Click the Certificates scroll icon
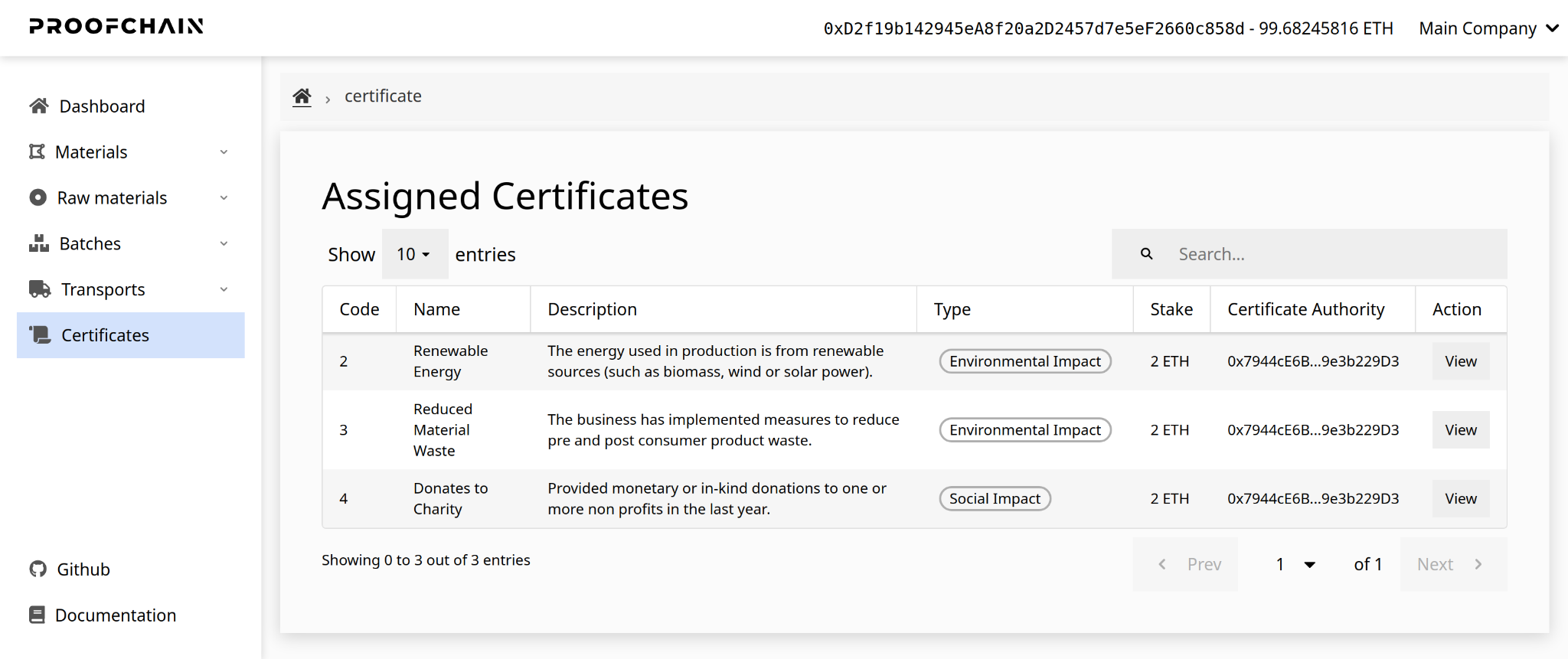Image resolution: width=1568 pixels, height=659 pixels. (40, 334)
